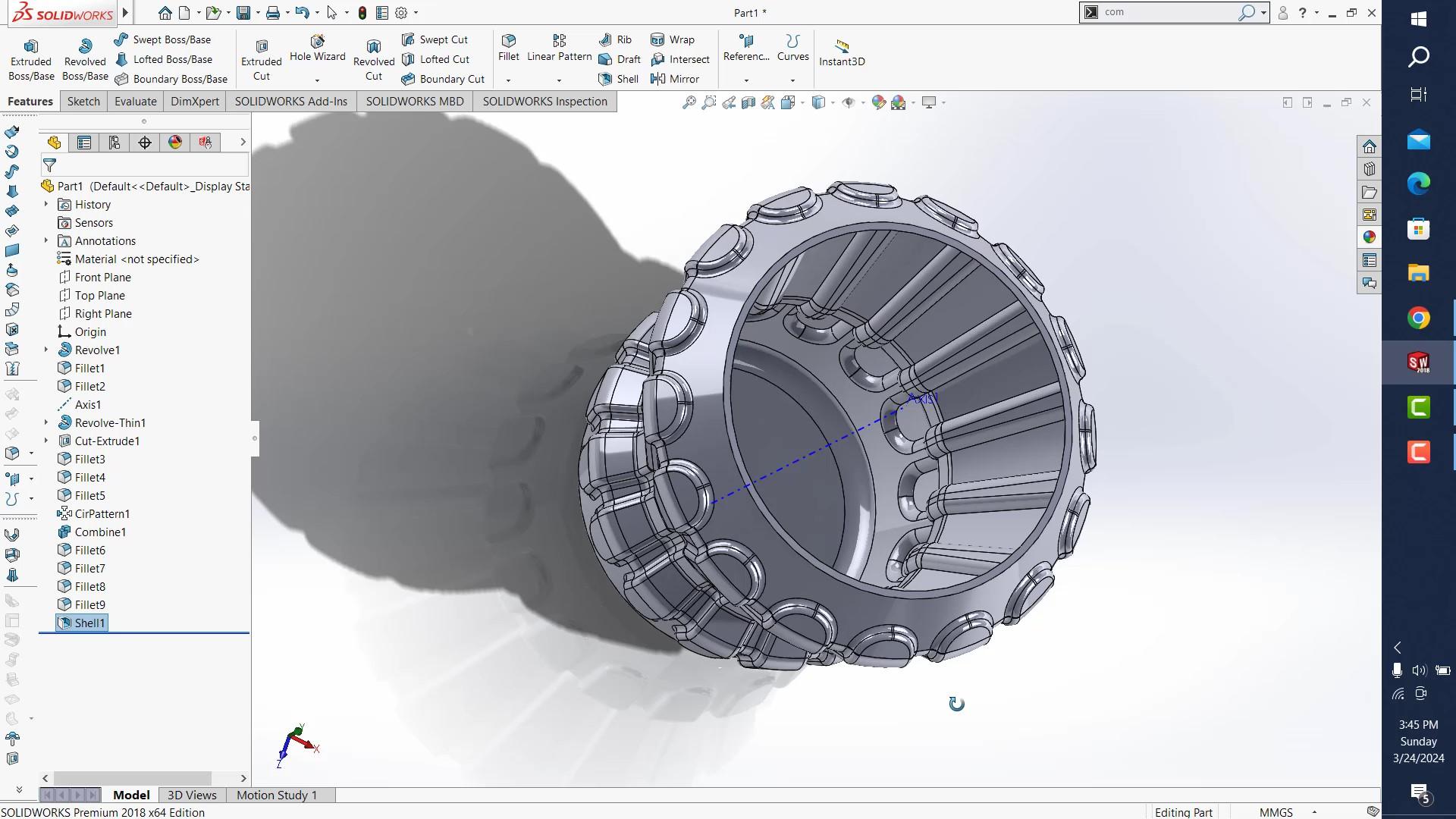The width and height of the screenshot is (1456, 819).
Task: Toggle Instant3D mode
Action: [x=841, y=52]
